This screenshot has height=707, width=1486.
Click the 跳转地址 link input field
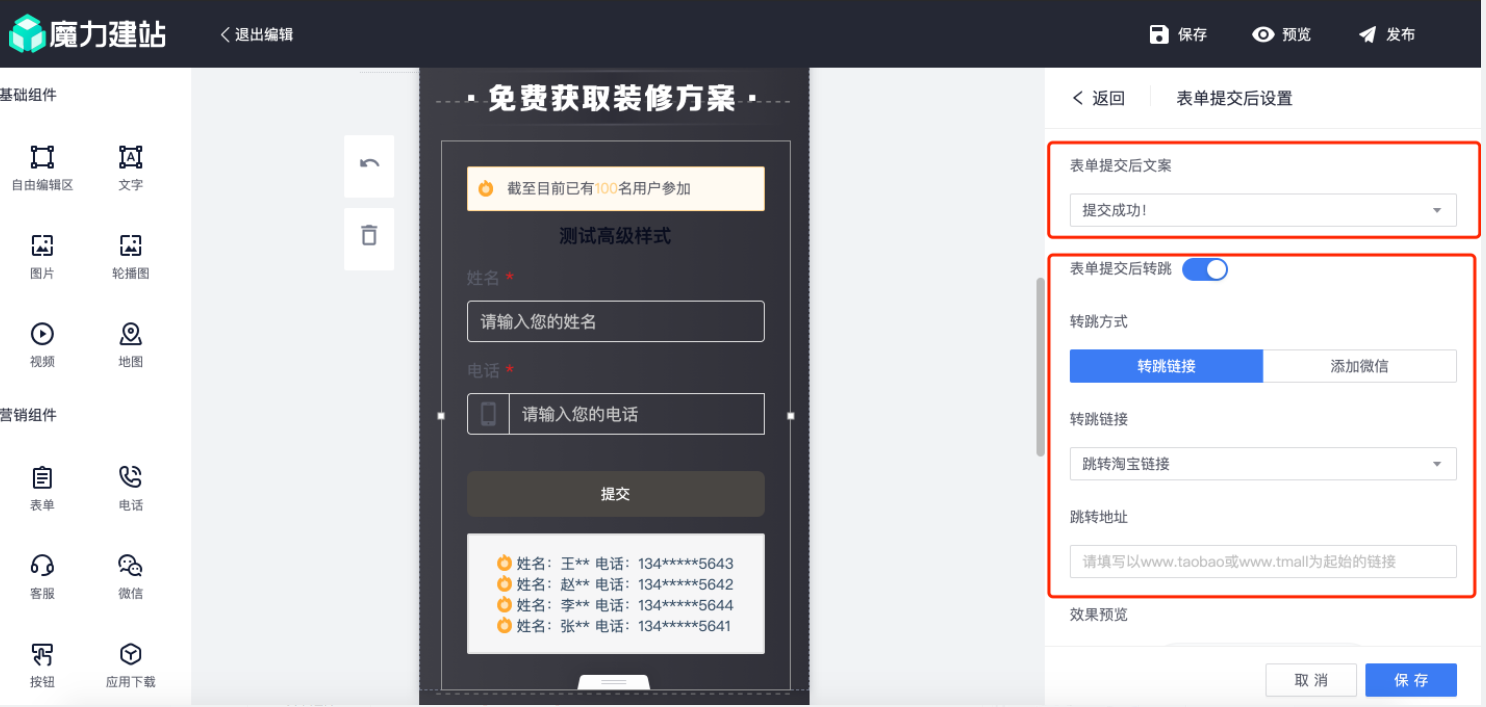[1263, 561]
